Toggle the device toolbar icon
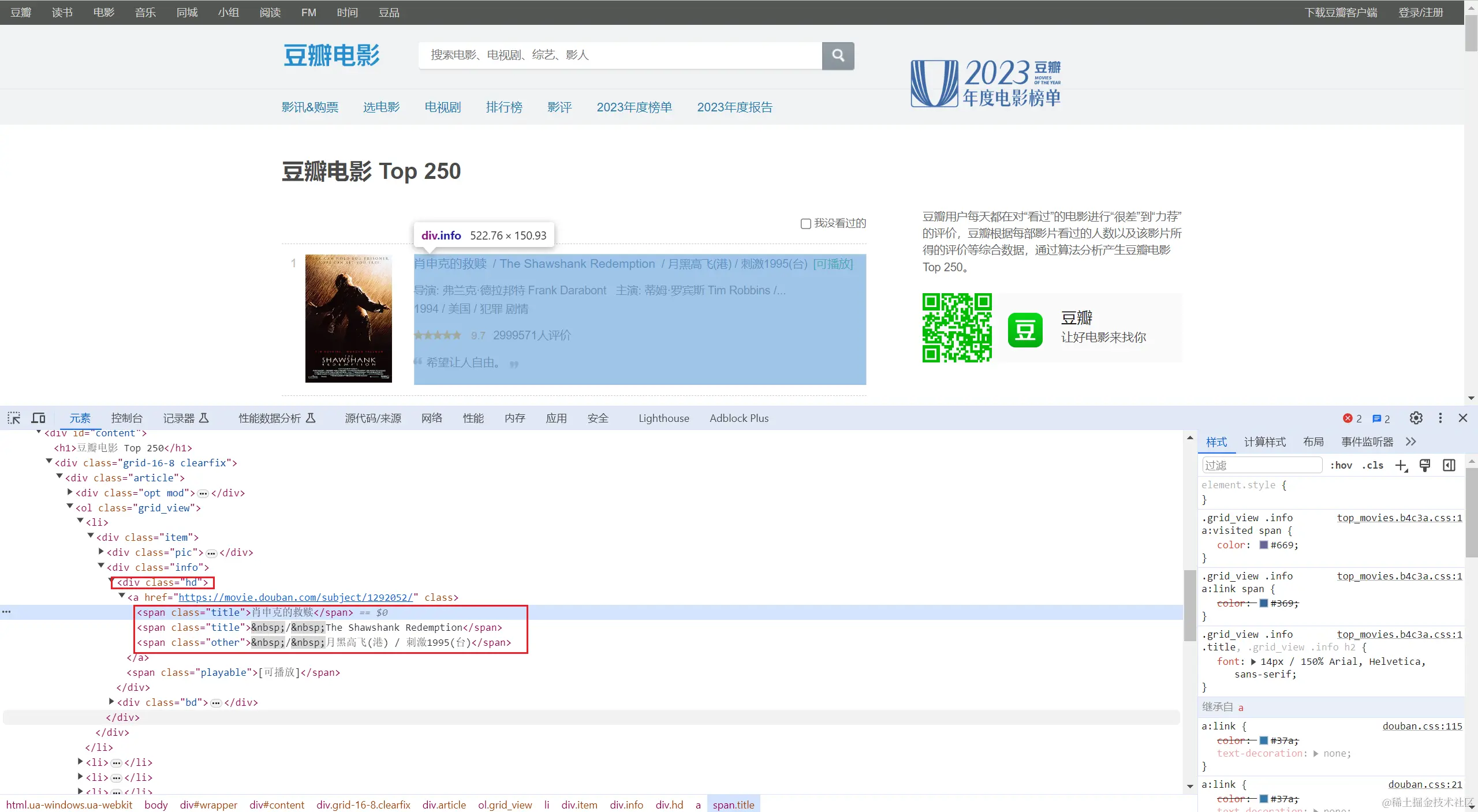1478x812 pixels. 39,418
